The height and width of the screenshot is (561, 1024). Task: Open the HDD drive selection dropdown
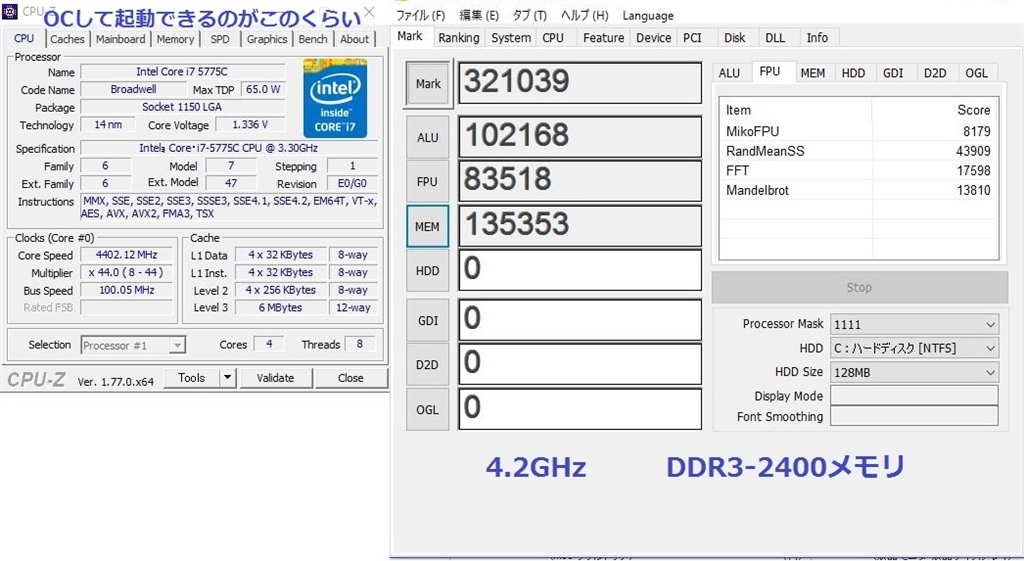point(914,348)
